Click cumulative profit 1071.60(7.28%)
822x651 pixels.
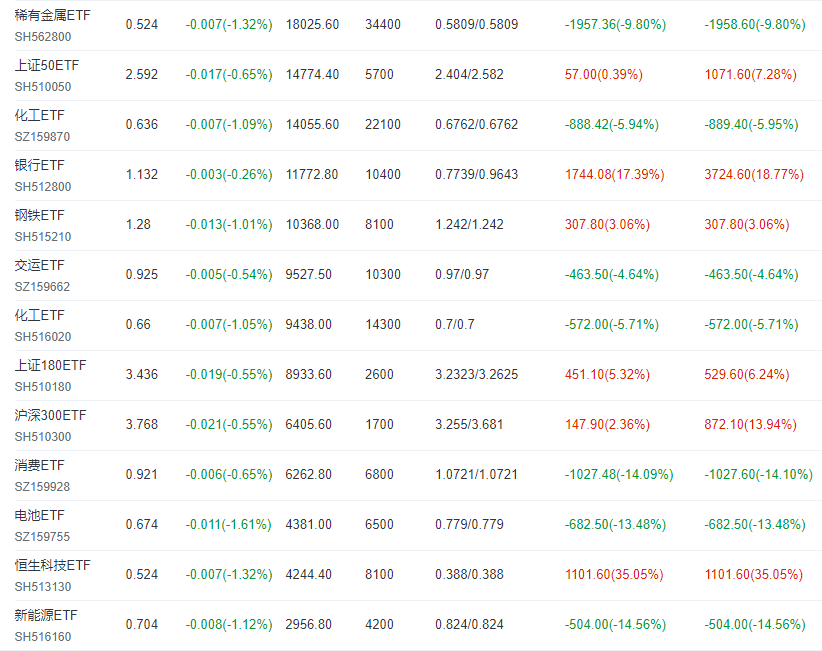pyautogui.click(x=750, y=74)
